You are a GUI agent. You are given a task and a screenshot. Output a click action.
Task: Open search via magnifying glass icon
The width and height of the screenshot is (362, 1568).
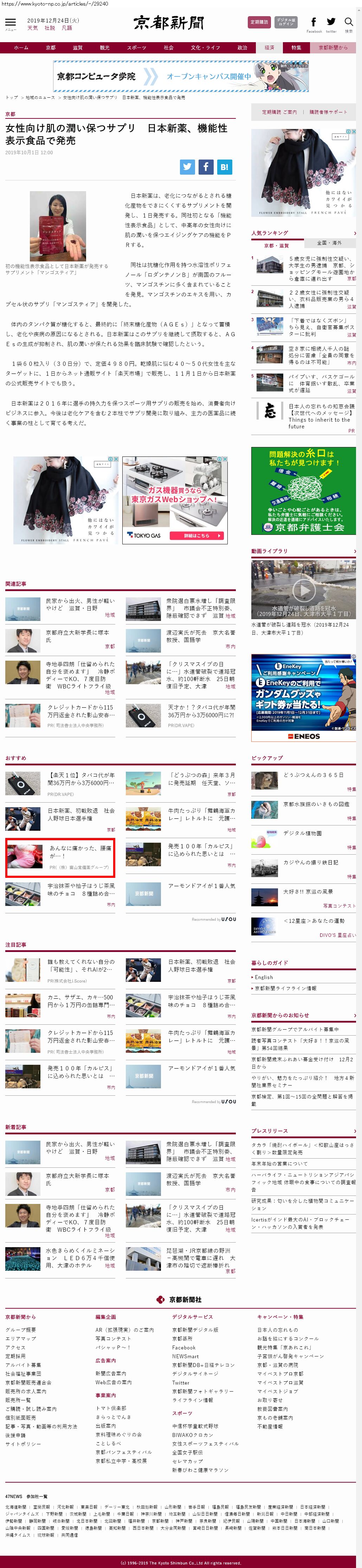[x=349, y=22]
